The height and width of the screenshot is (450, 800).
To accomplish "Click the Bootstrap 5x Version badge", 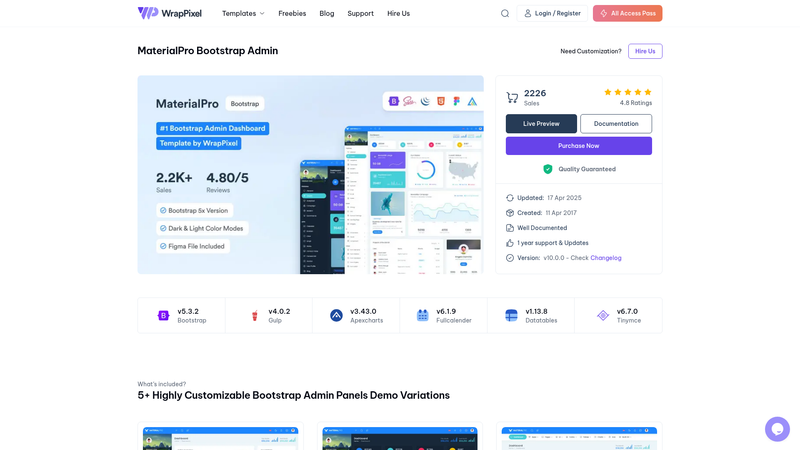I will pyautogui.click(x=194, y=210).
